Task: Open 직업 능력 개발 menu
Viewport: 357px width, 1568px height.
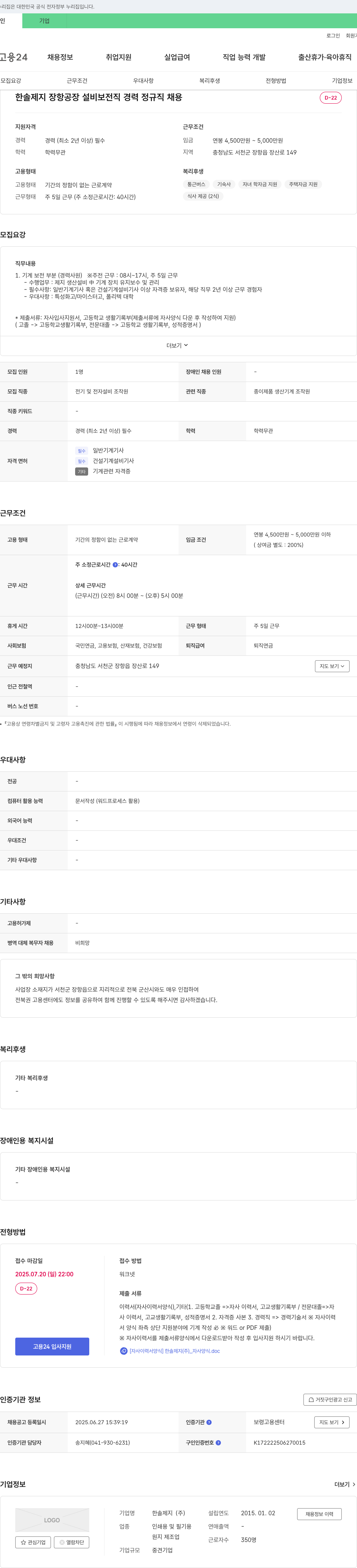Action: (x=244, y=57)
